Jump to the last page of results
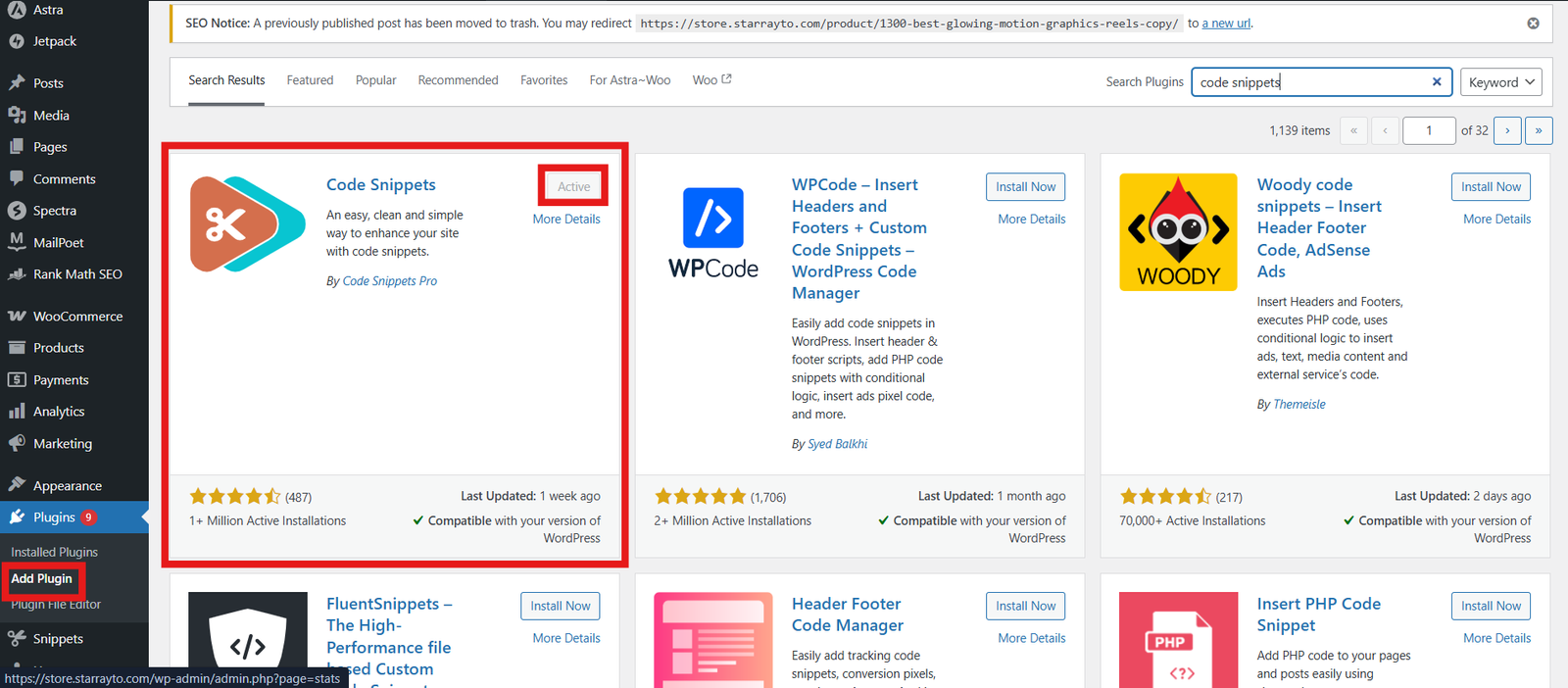Viewport: 1568px width, 688px height. (1539, 130)
